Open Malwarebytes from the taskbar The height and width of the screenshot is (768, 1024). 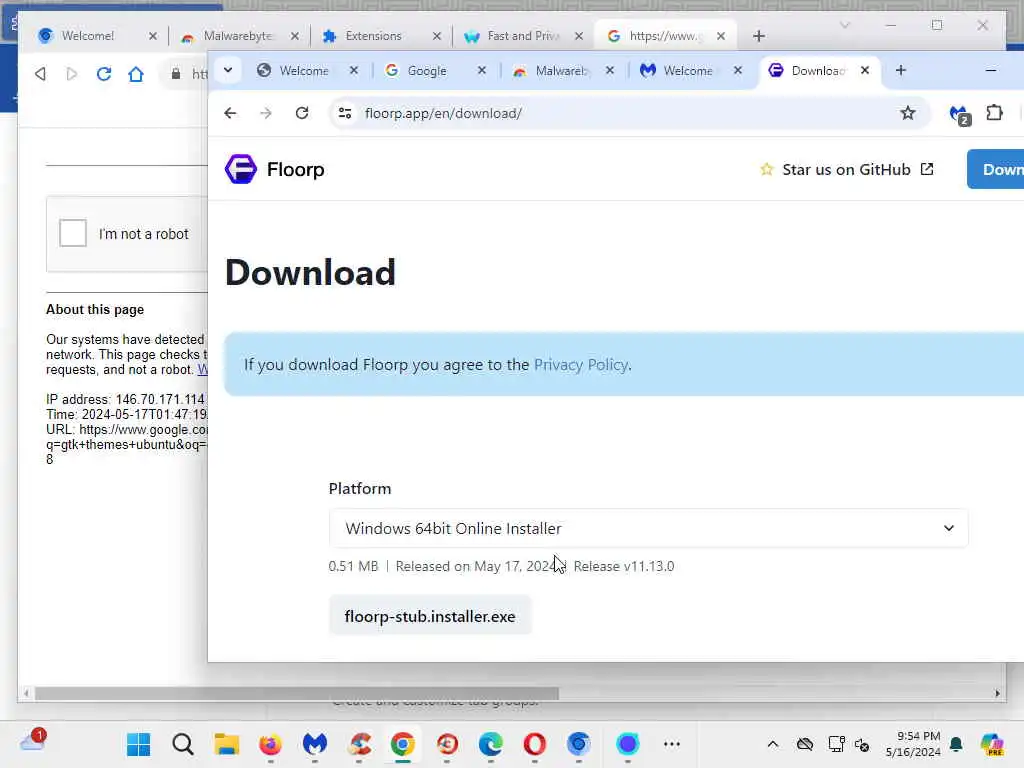[x=315, y=744]
